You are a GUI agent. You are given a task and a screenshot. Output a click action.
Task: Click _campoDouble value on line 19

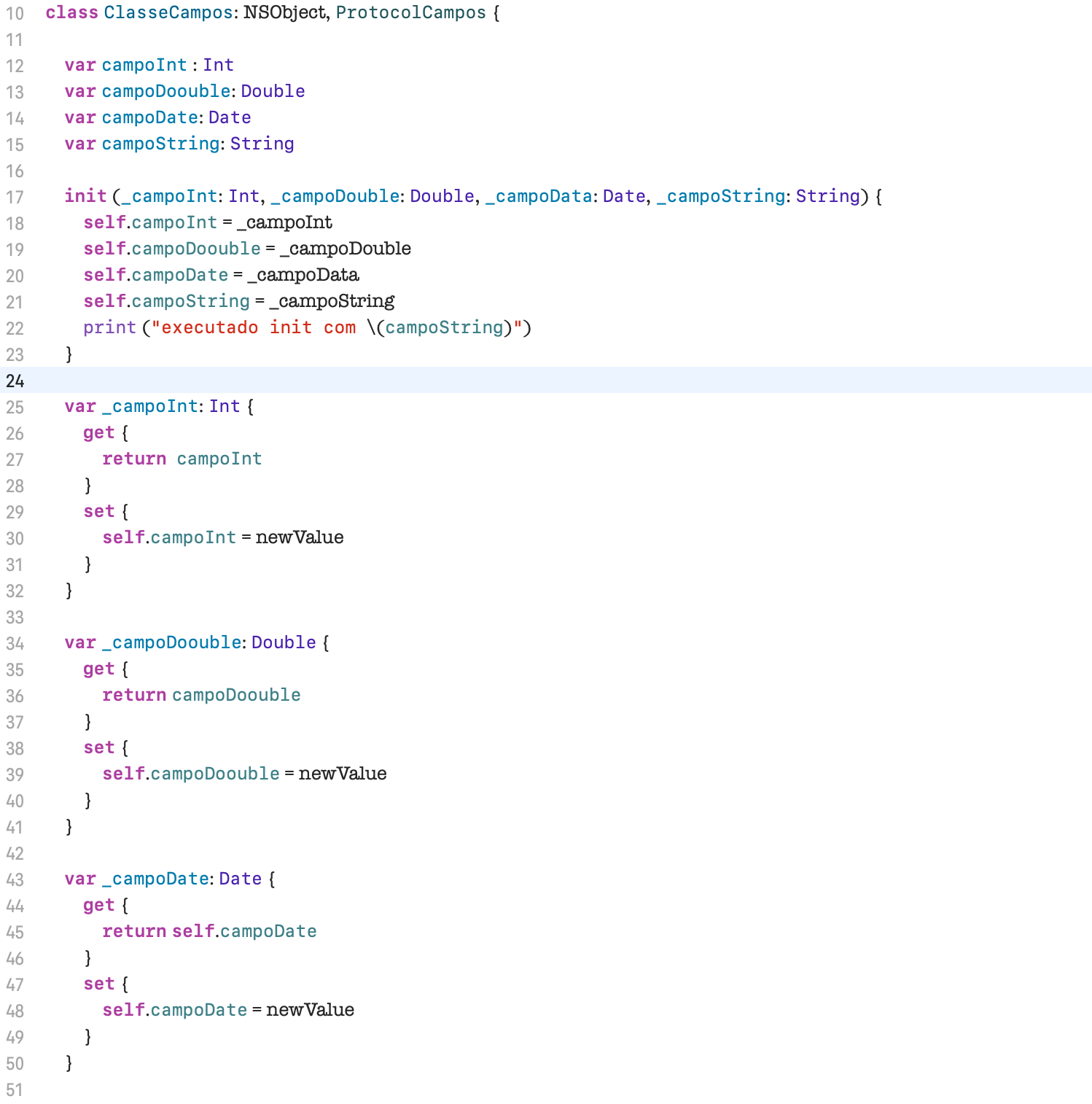346,249
